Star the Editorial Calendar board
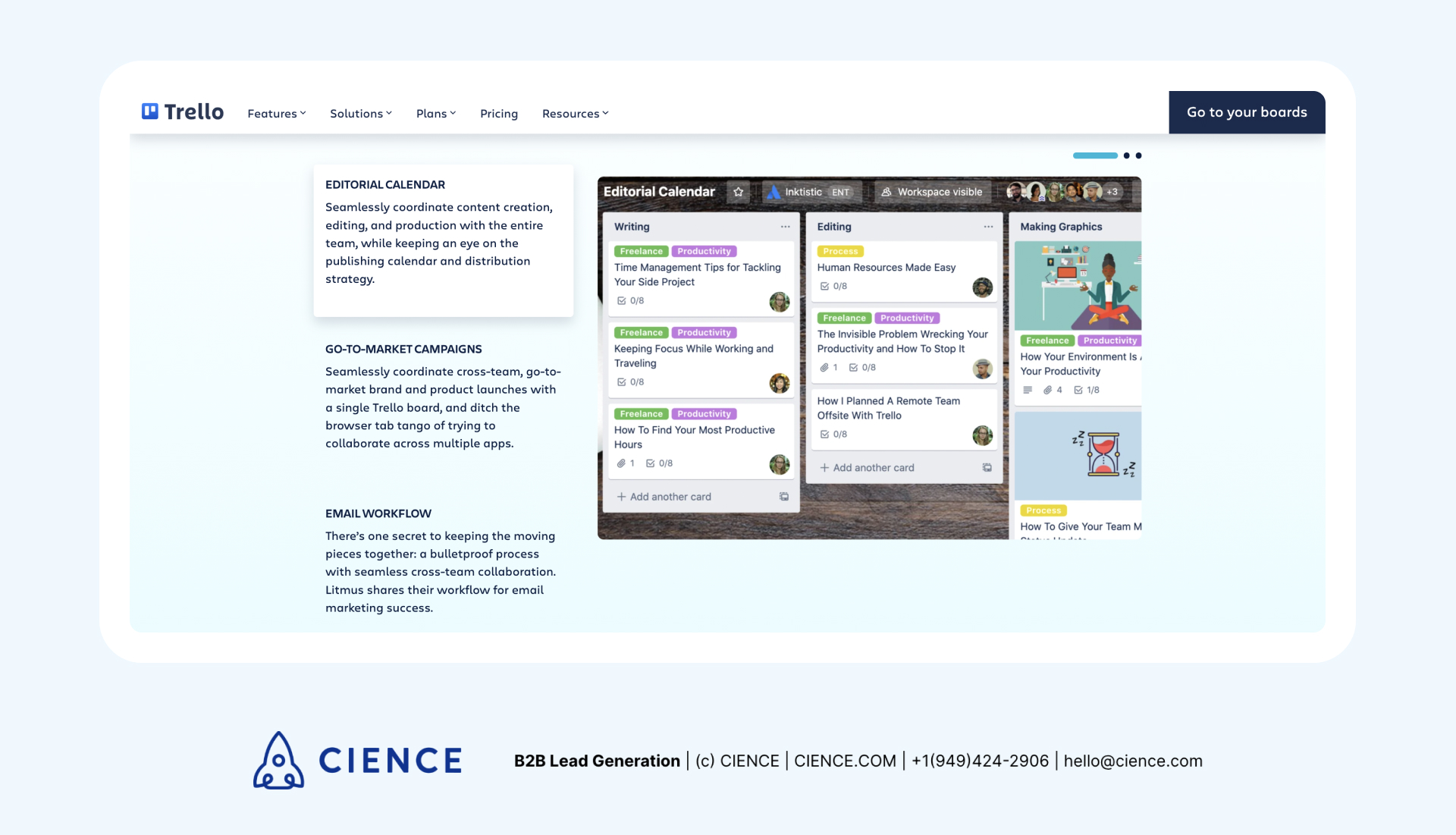1456x835 pixels. [x=738, y=192]
